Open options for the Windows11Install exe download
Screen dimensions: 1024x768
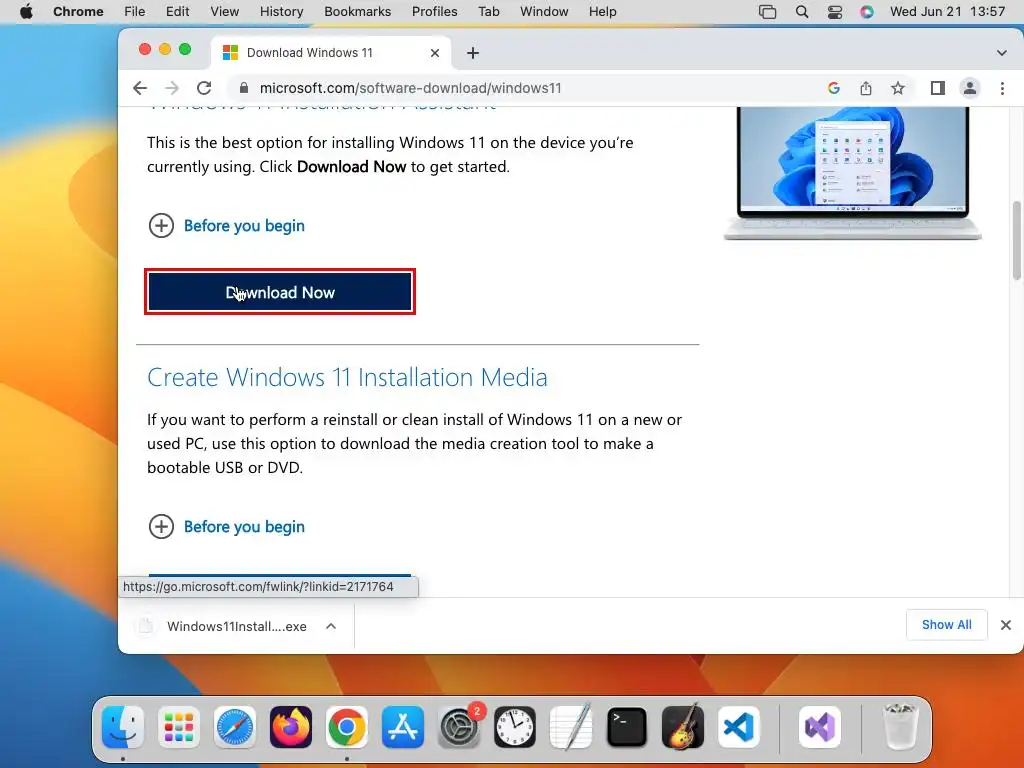(x=331, y=626)
